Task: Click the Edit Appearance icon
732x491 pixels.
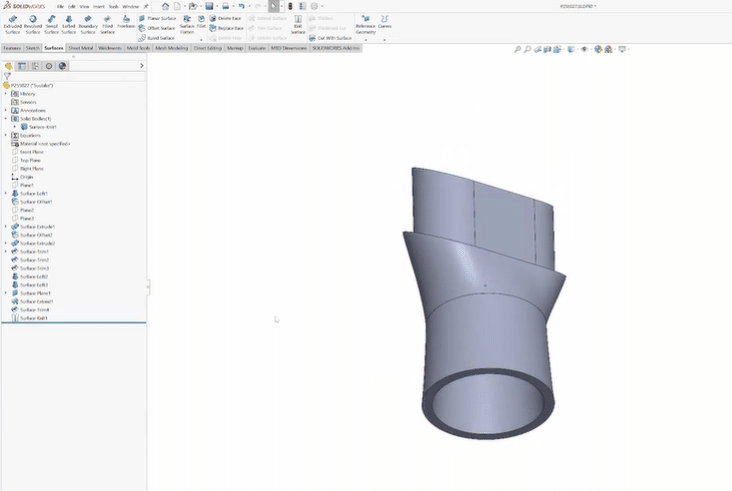Action: point(598,49)
